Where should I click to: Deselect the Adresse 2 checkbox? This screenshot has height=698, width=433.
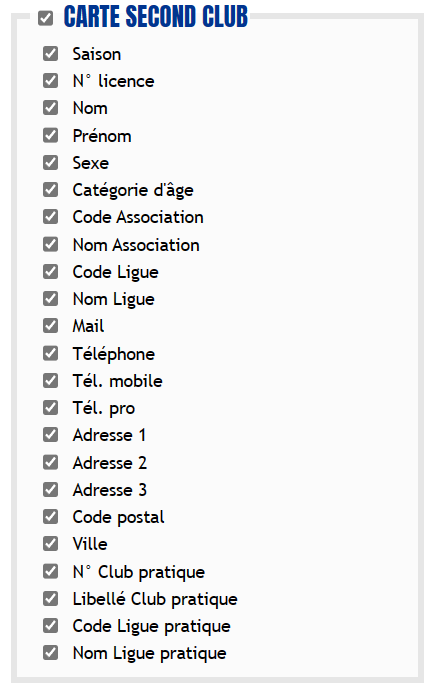[51, 463]
